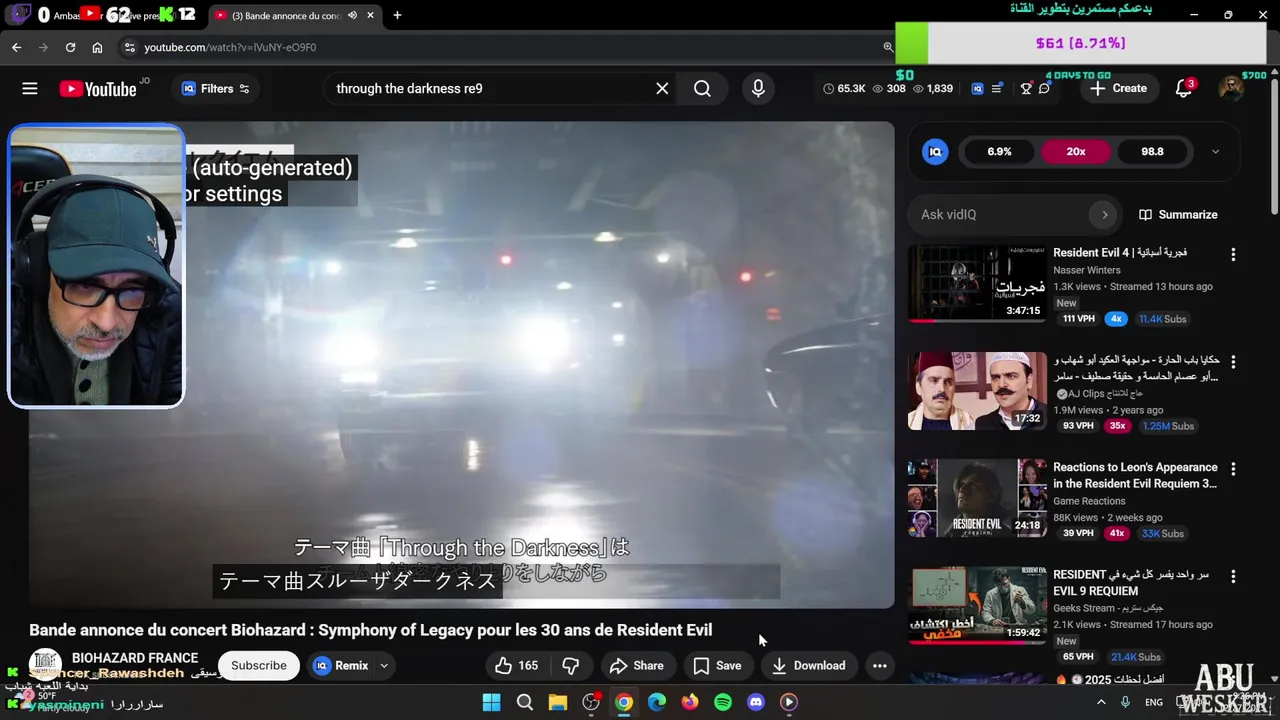Open options for AJ Clips video
1280x720 pixels.
click(x=1233, y=362)
